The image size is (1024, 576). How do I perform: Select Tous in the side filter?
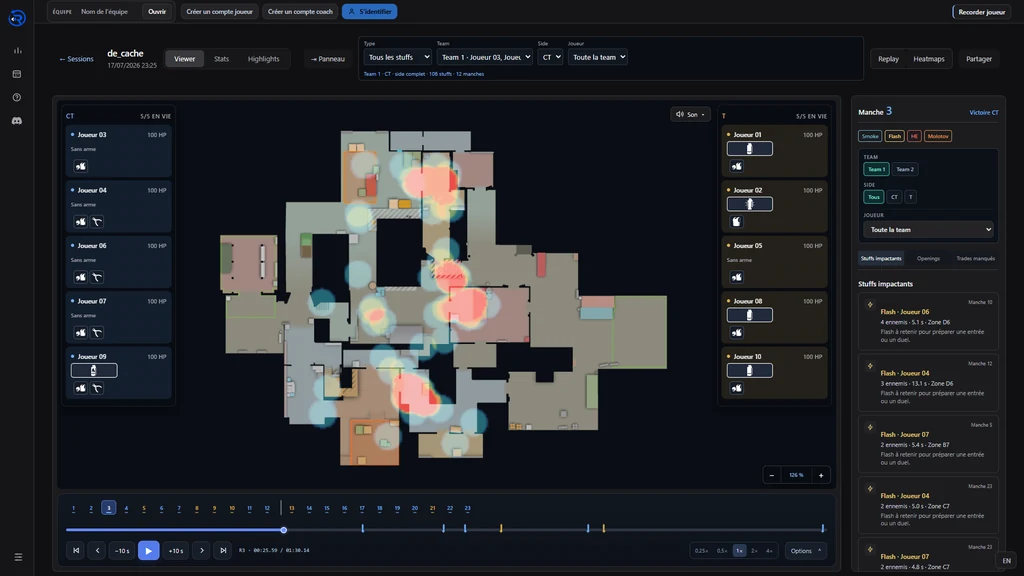pos(873,197)
